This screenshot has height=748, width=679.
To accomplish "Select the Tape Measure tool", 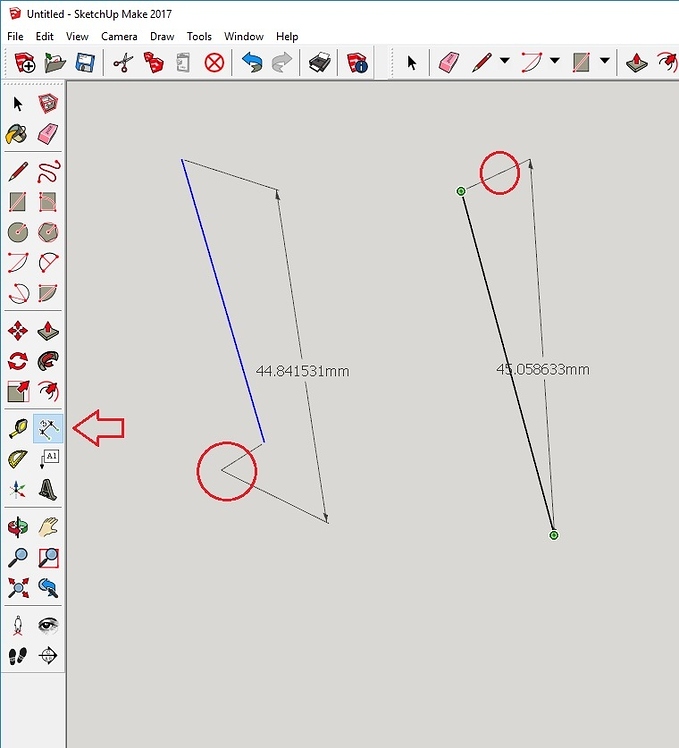I will [x=18, y=428].
